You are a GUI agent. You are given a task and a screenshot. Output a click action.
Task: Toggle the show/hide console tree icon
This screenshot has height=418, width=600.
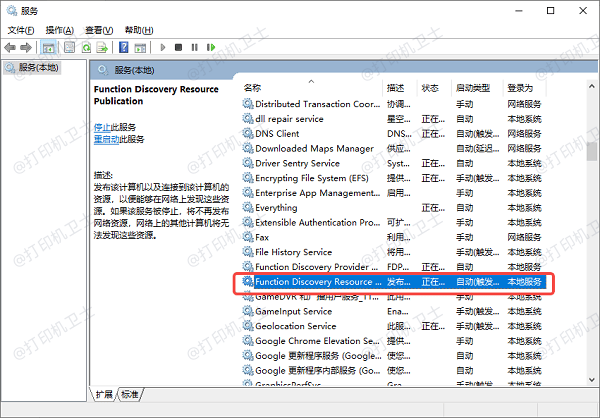pyautogui.click(x=49, y=47)
